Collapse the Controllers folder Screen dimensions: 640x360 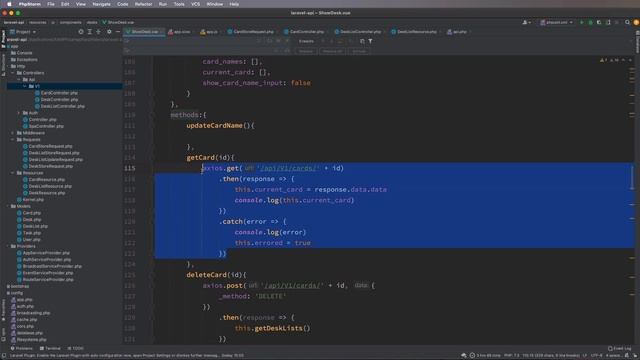(x=13, y=73)
